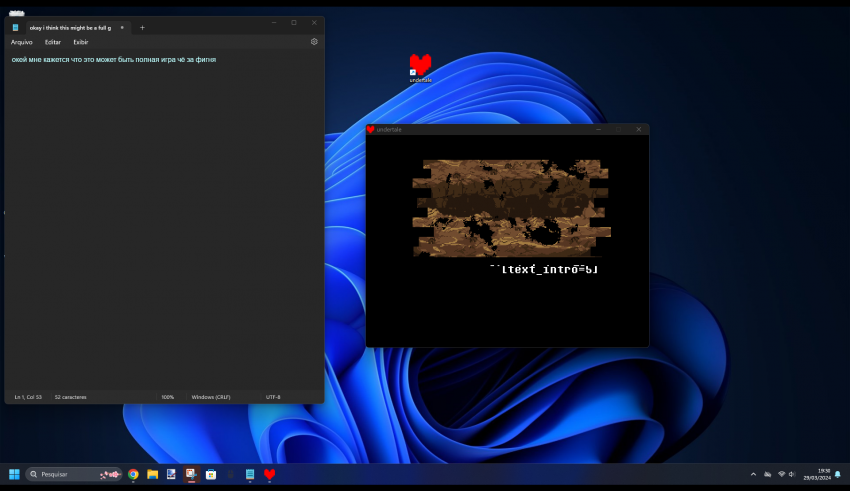Click the brown intro image in undertale window
Image resolution: width=850 pixels, height=491 pixels.
(511, 208)
